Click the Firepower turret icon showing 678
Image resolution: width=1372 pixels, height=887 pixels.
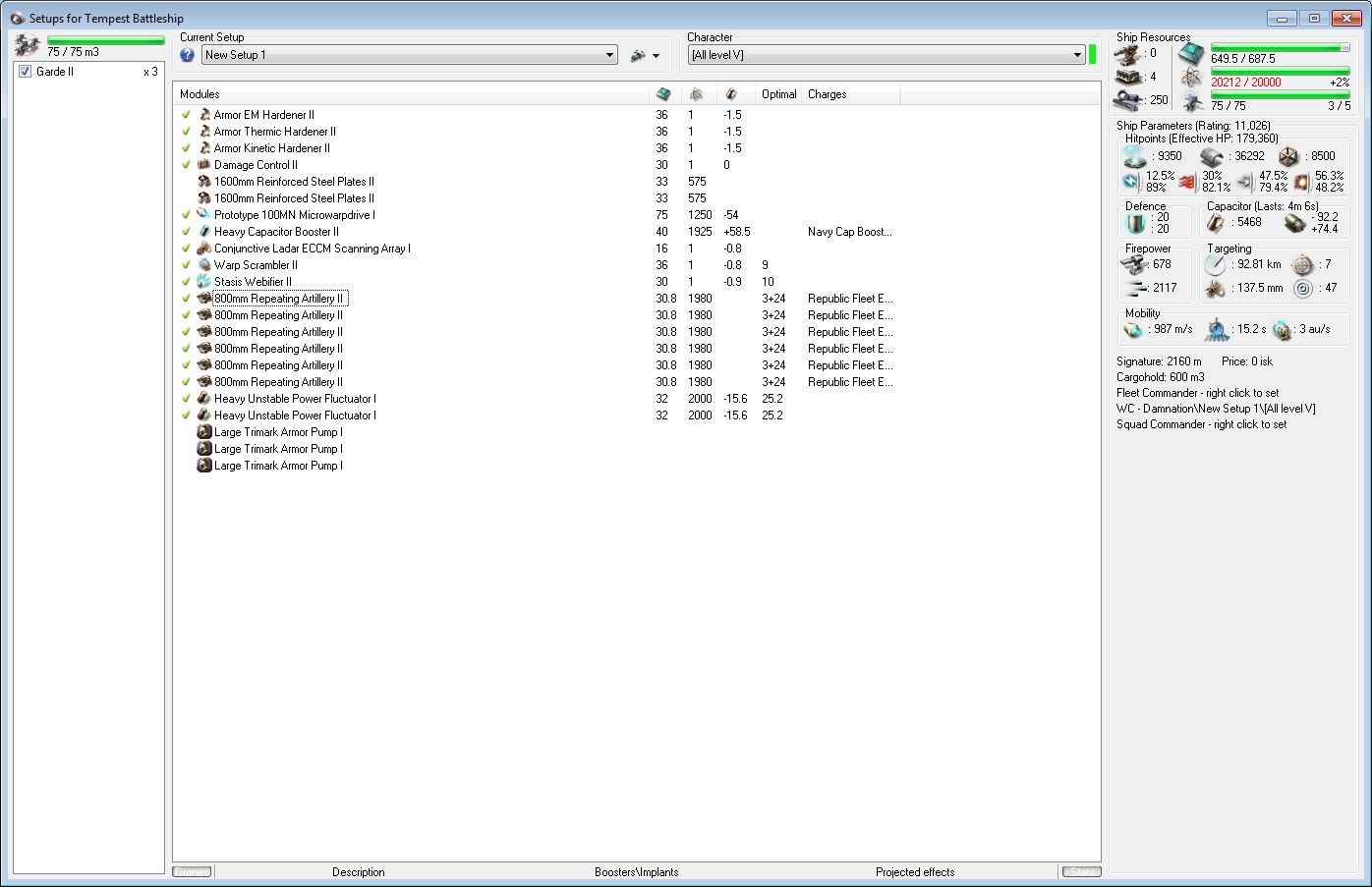pos(1135,264)
